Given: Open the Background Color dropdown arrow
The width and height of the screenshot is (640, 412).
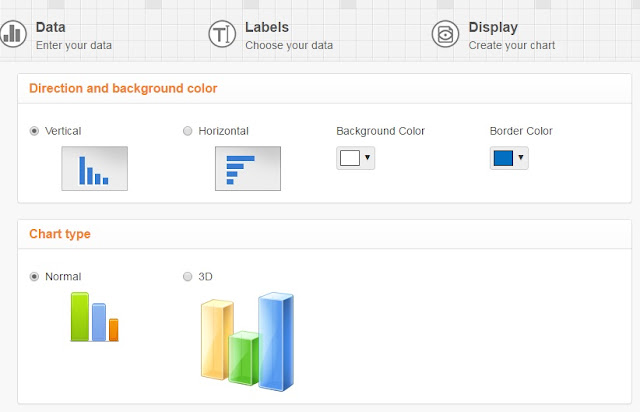Looking at the screenshot, I should click(x=367, y=158).
